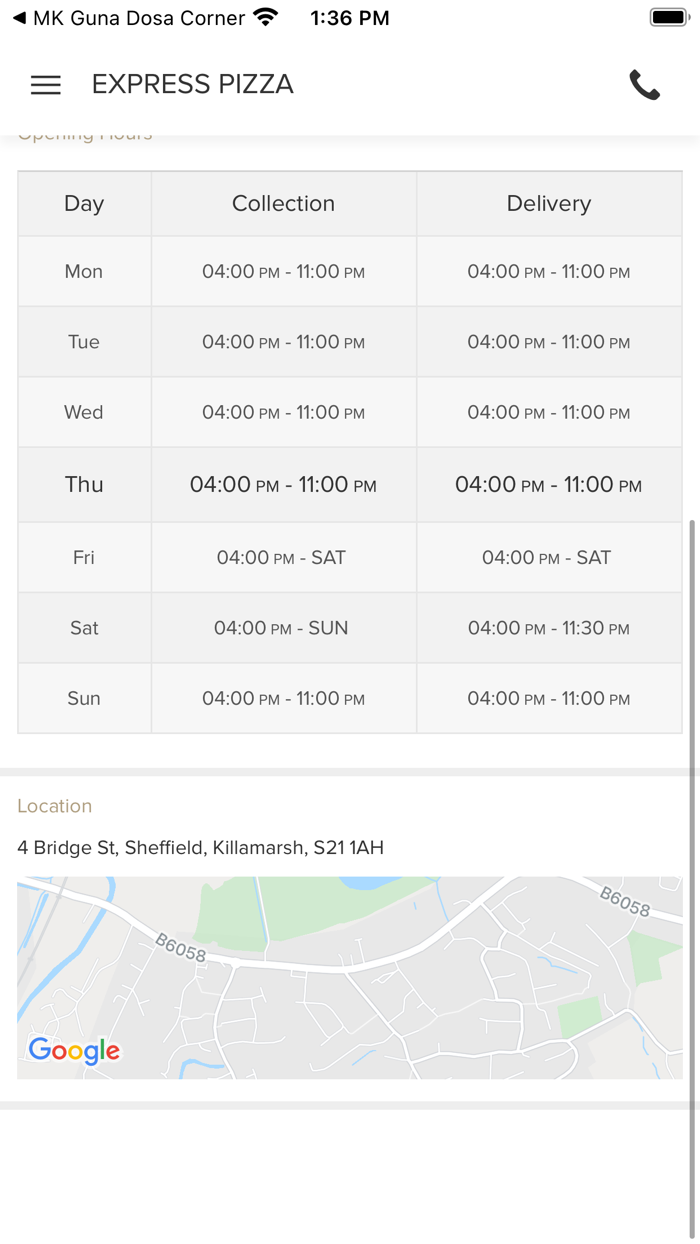Tap Friday collection hours cell
This screenshot has width=700, height=1244.
coord(283,558)
